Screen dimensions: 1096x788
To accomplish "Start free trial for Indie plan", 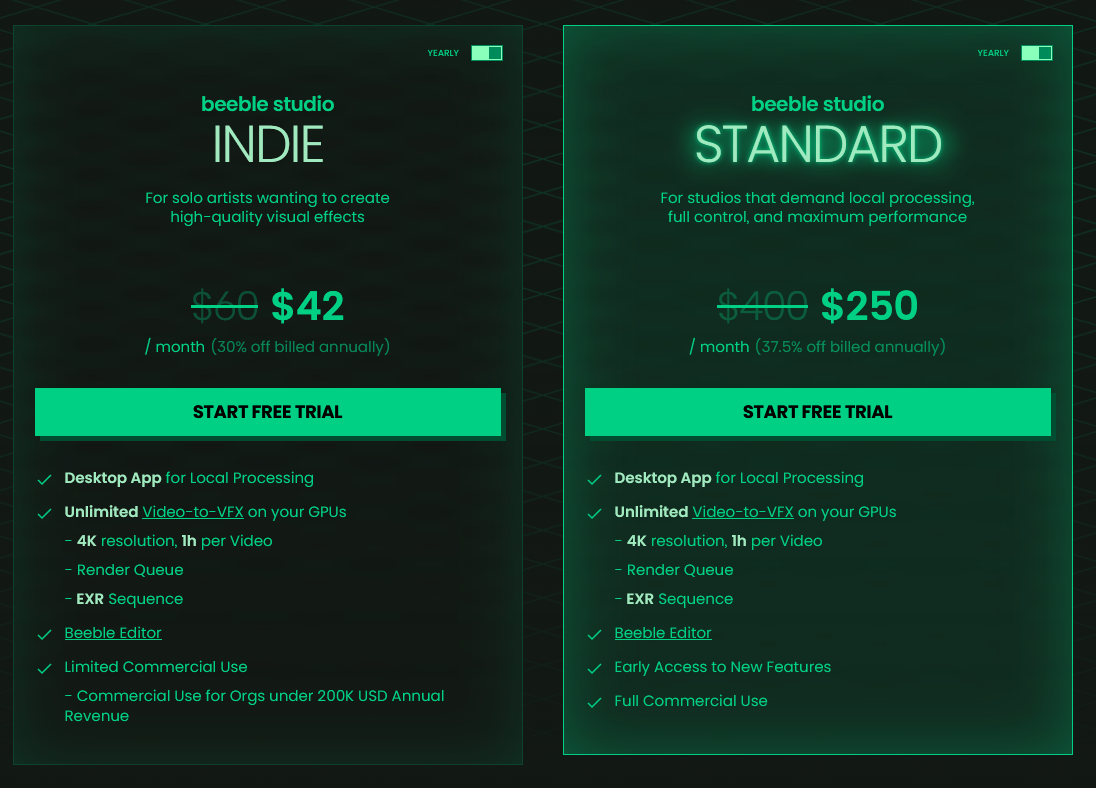I will click(x=268, y=412).
